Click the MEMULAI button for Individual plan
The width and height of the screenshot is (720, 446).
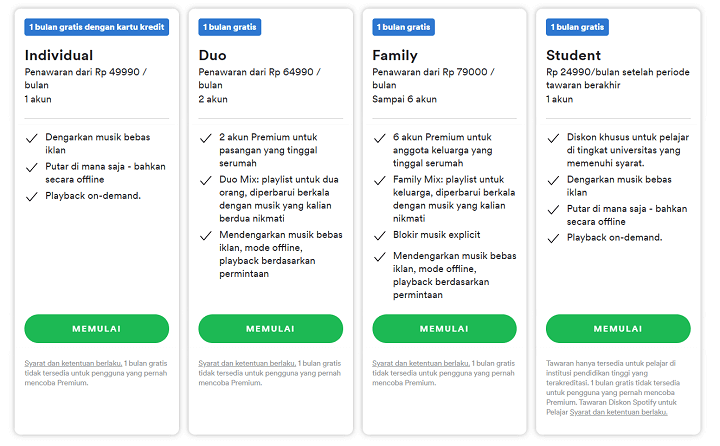[x=96, y=328]
